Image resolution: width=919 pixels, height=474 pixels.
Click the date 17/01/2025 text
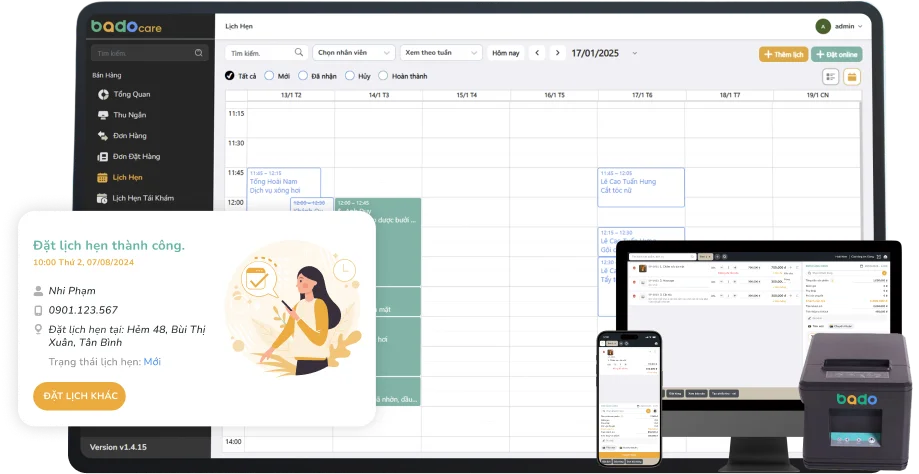pyautogui.click(x=595, y=53)
